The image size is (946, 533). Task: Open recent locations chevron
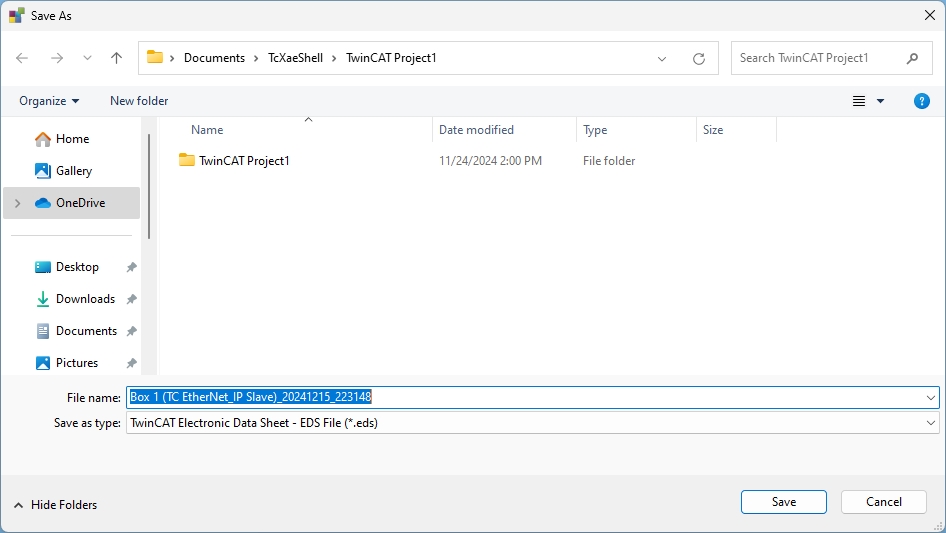coord(87,58)
